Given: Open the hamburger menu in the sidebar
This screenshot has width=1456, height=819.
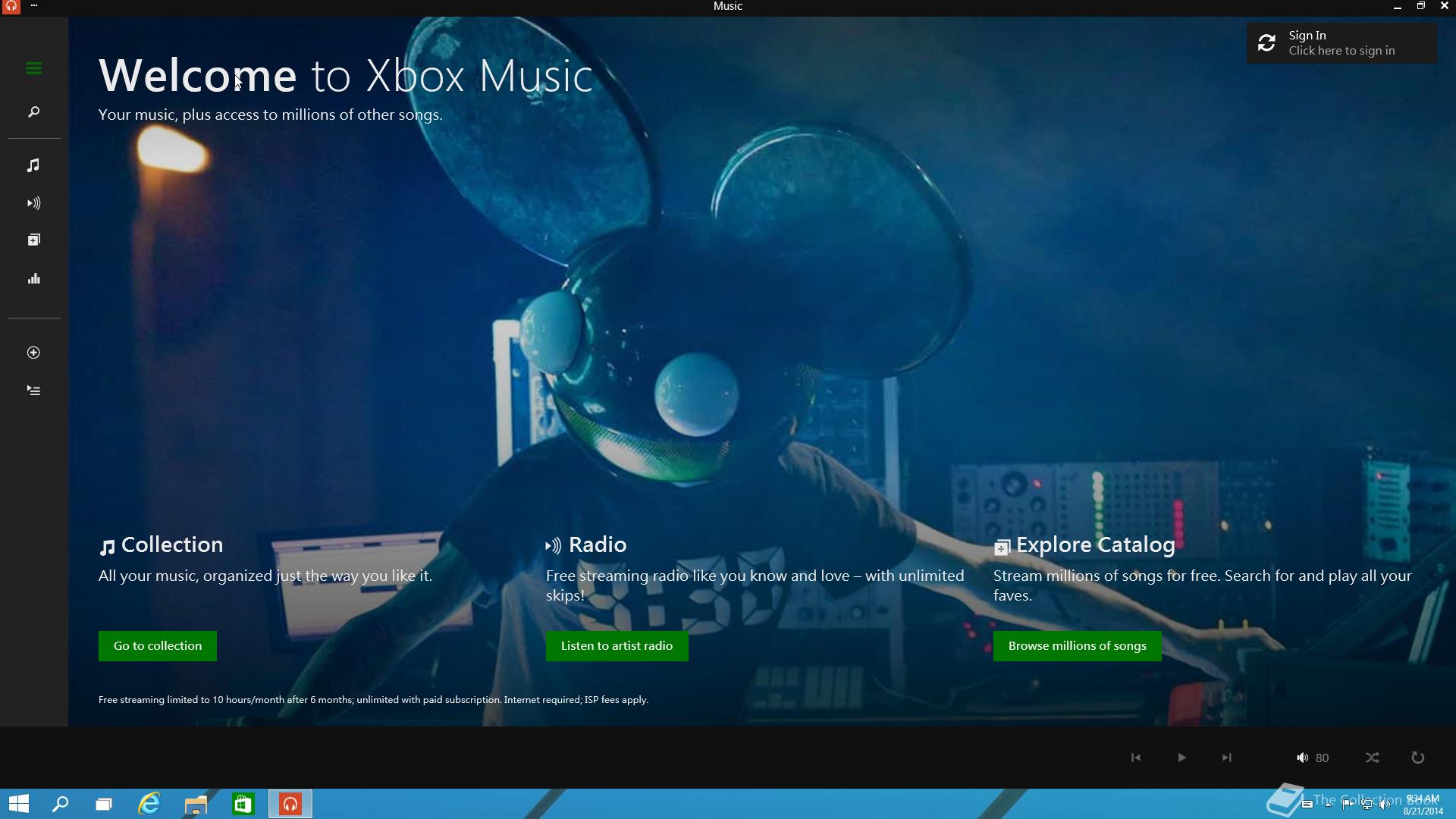Looking at the screenshot, I should [x=33, y=68].
